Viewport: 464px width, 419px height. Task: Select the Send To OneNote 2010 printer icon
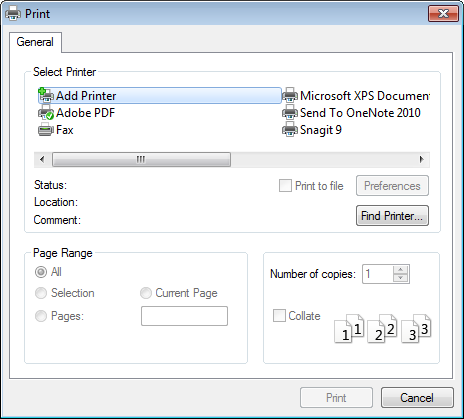pyautogui.click(x=290, y=113)
